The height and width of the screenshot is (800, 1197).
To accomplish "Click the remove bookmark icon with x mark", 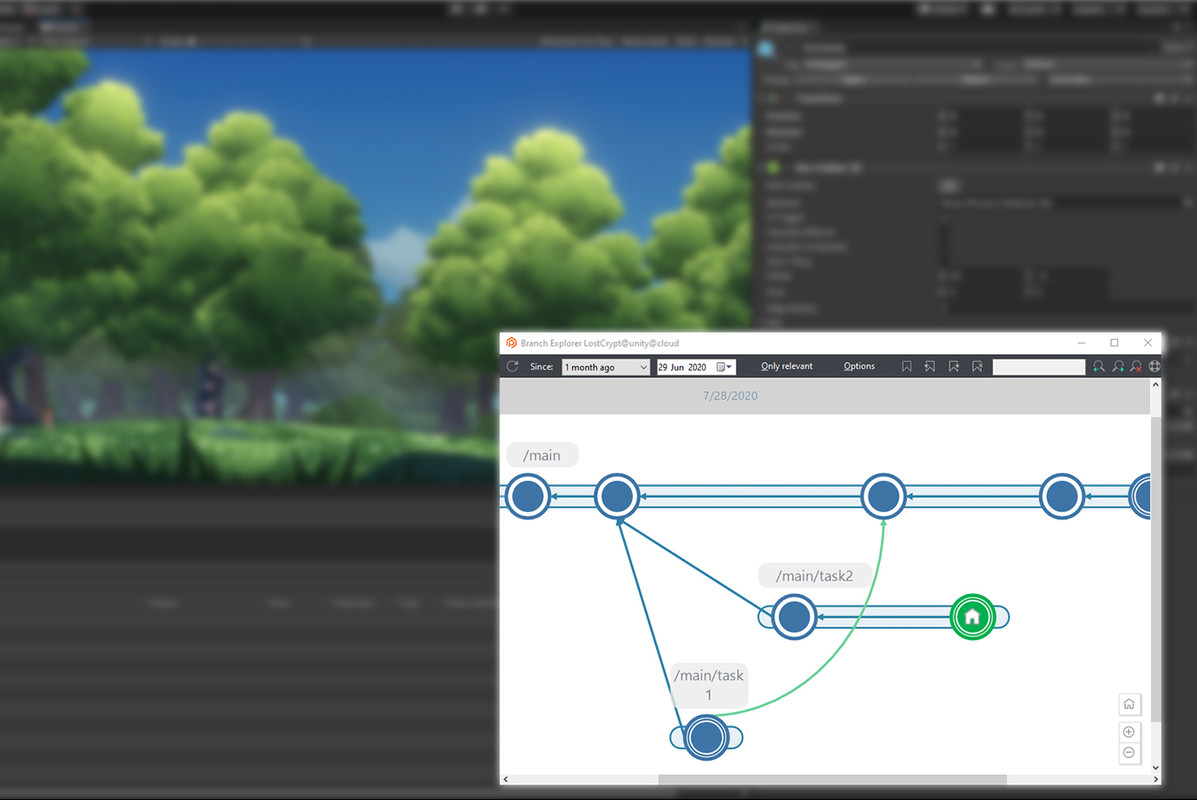I will coord(977,366).
